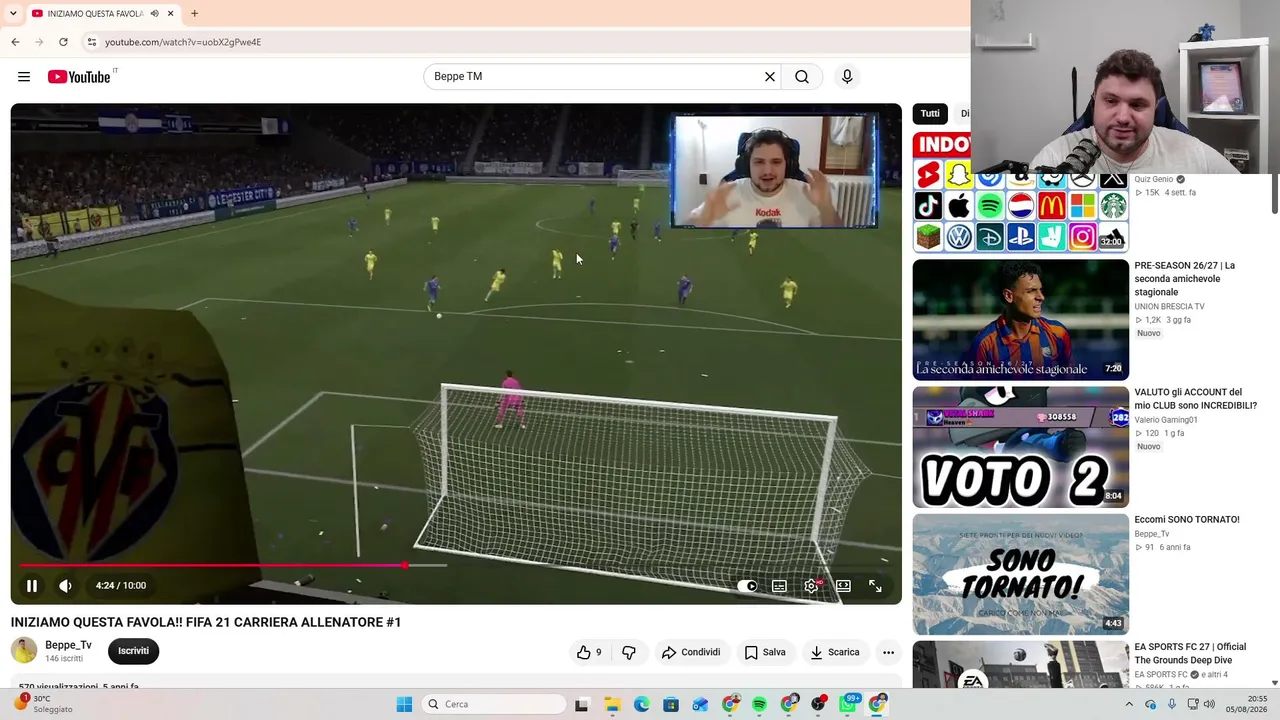Clear the search box with the X
Screen dimensions: 1280x720
(770, 77)
